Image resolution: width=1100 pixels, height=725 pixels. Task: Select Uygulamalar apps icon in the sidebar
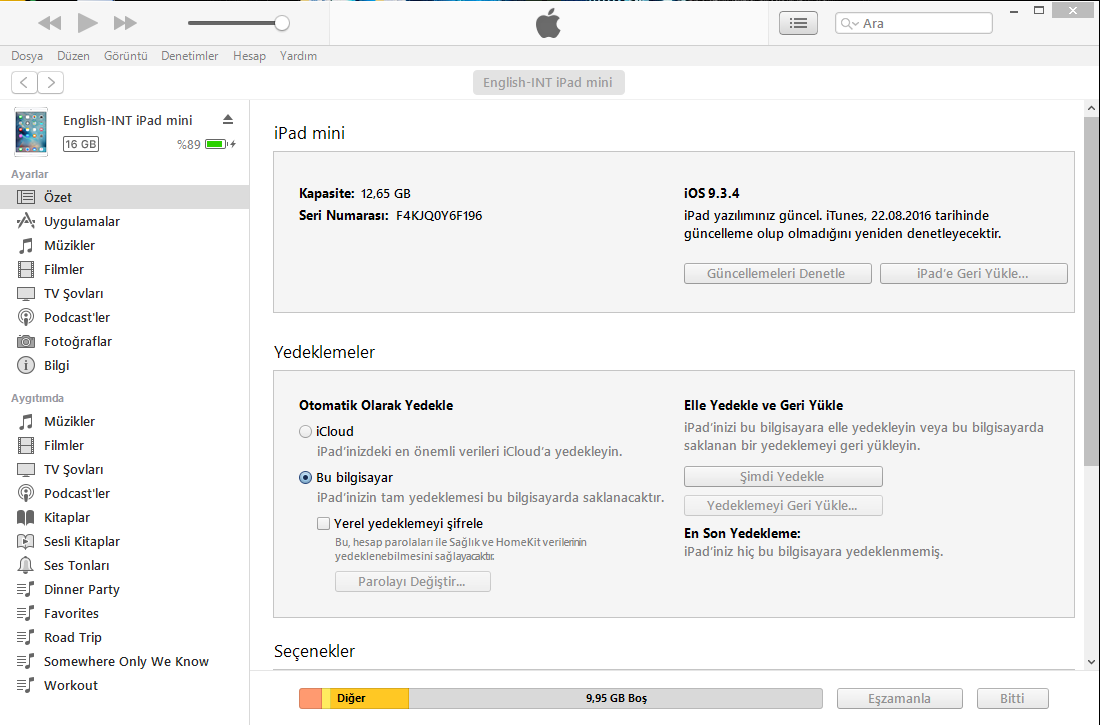tap(26, 222)
